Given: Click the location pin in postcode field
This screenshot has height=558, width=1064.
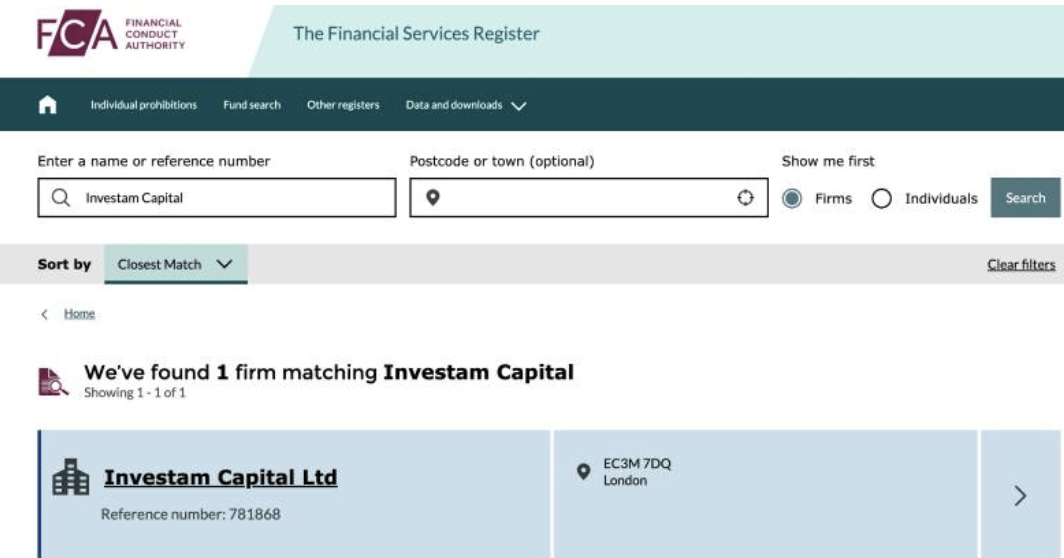Looking at the screenshot, I should coord(432,198).
